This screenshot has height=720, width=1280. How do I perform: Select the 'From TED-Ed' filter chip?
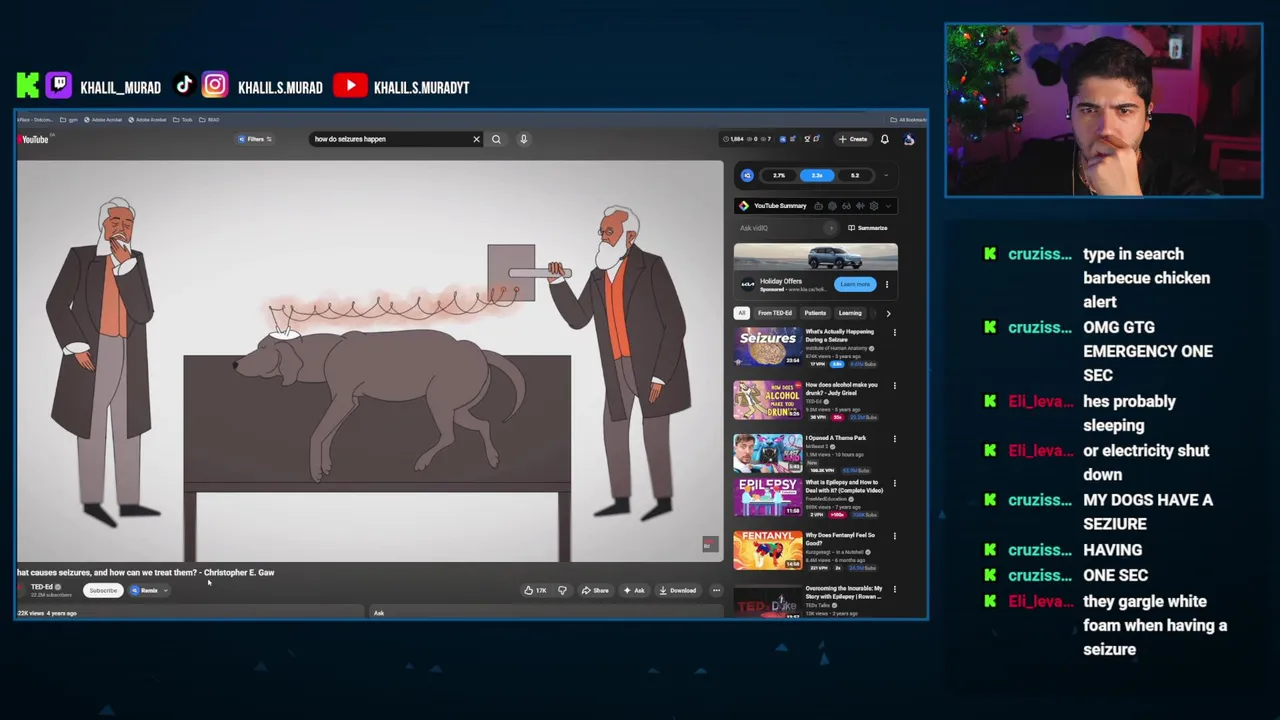pos(775,313)
